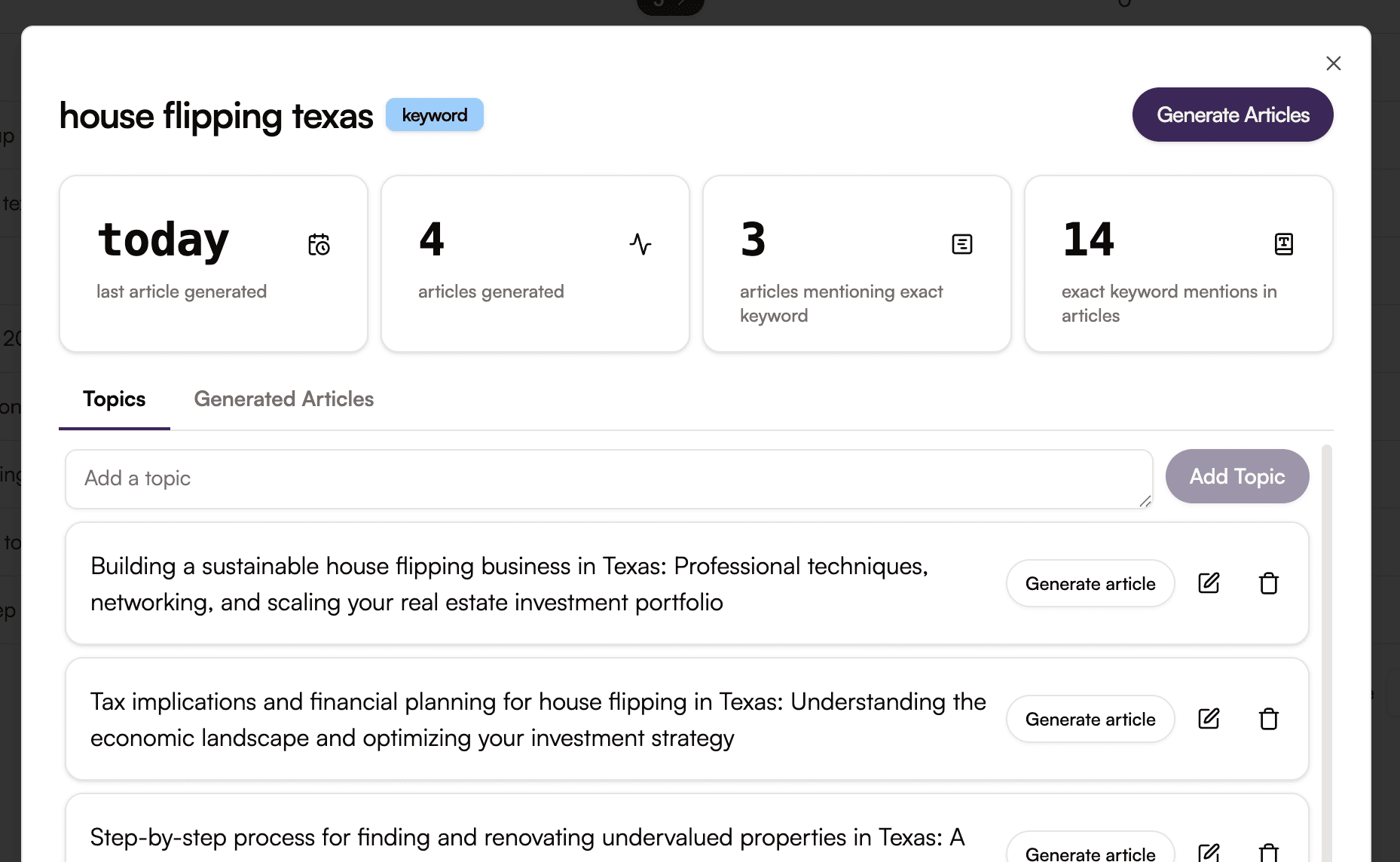Delete the Step-by-step process topic
This screenshot has width=1400, height=862.
click(1269, 852)
